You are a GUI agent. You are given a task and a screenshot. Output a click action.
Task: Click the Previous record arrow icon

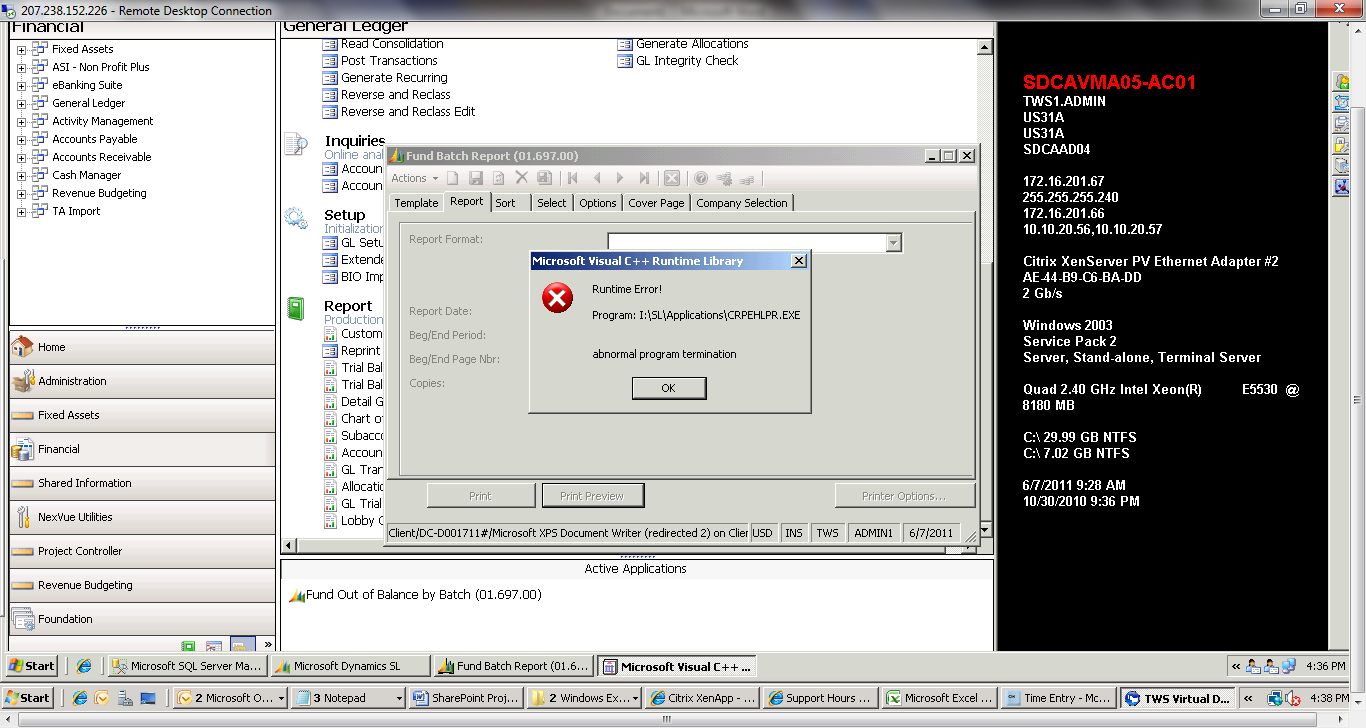point(597,178)
